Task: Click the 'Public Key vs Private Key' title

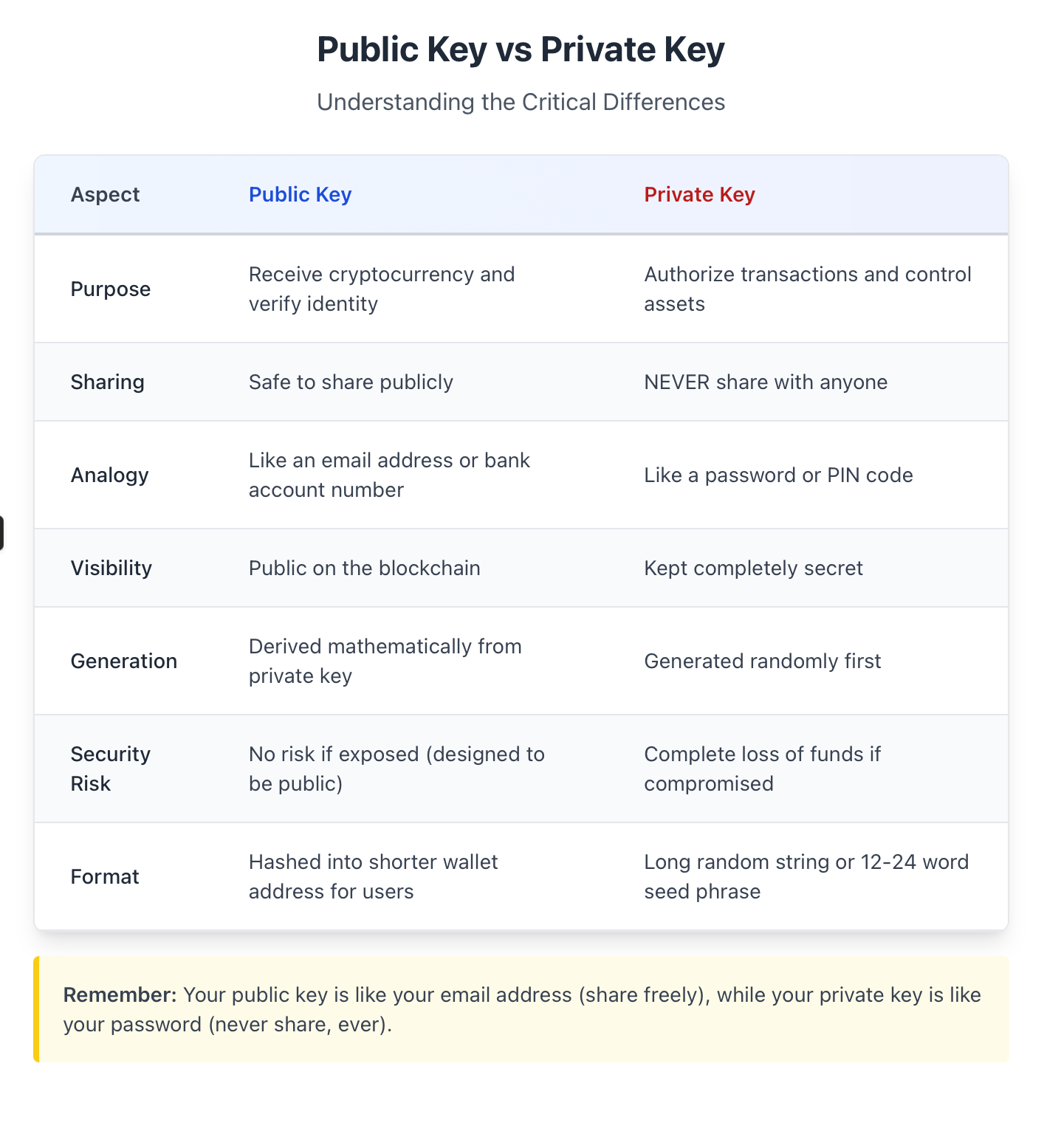Action: click(x=521, y=49)
